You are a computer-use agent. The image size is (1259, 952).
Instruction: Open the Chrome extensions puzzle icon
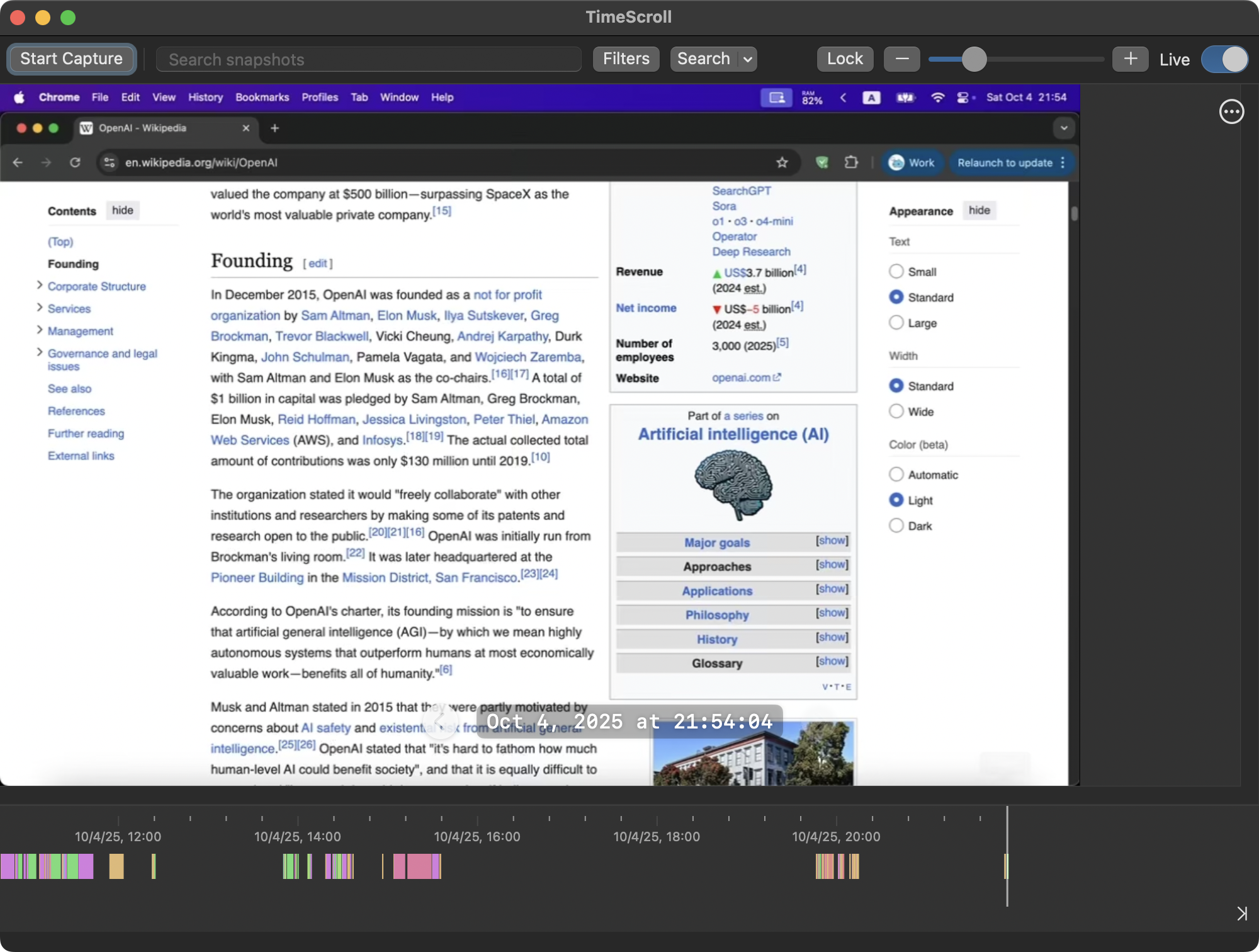pos(851,162)
